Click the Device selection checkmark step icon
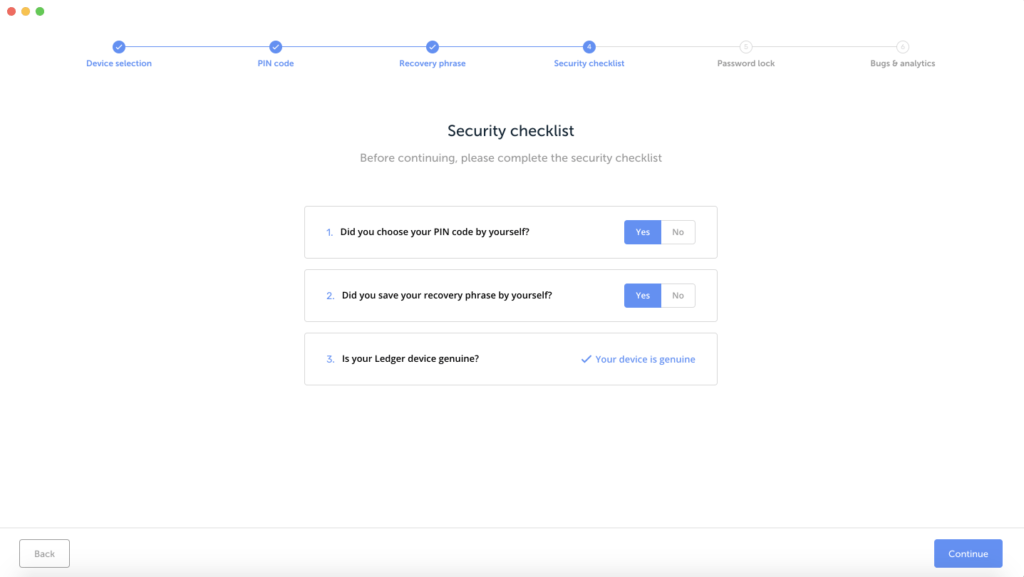This screenshot has height=577, width=1024. coord(118,46)
